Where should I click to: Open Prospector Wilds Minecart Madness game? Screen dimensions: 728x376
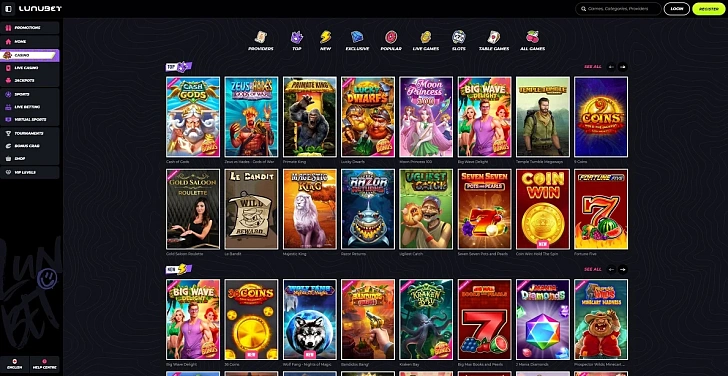601,319
